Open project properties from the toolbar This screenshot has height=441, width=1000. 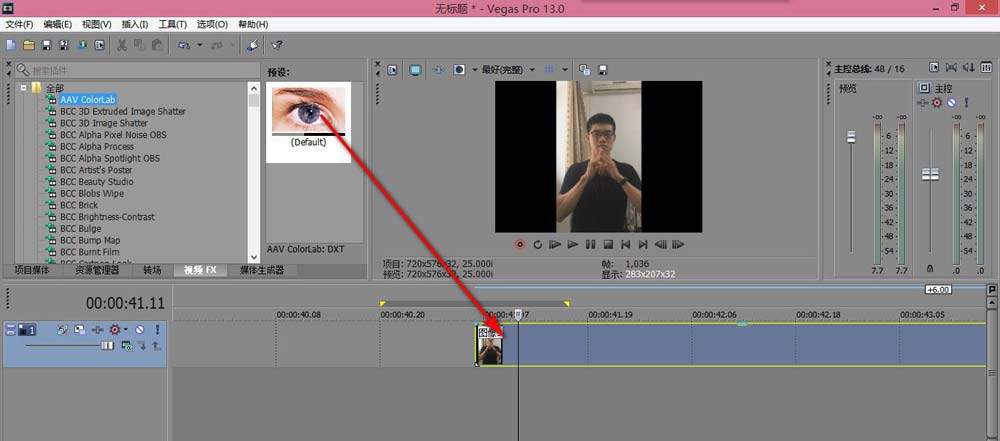tap(99, 45)
